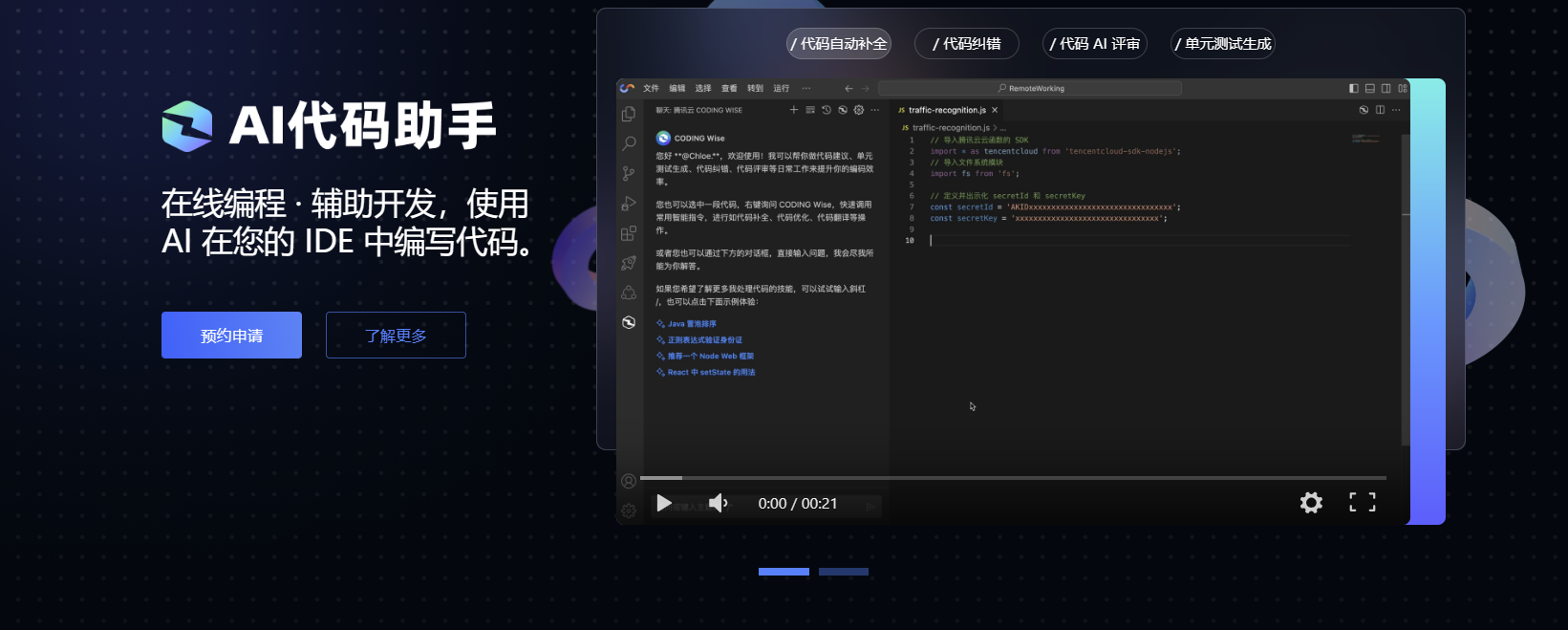Open the customize layout icon
The width and height of the screenshot is (1568, 630).
coord(1403,88)
